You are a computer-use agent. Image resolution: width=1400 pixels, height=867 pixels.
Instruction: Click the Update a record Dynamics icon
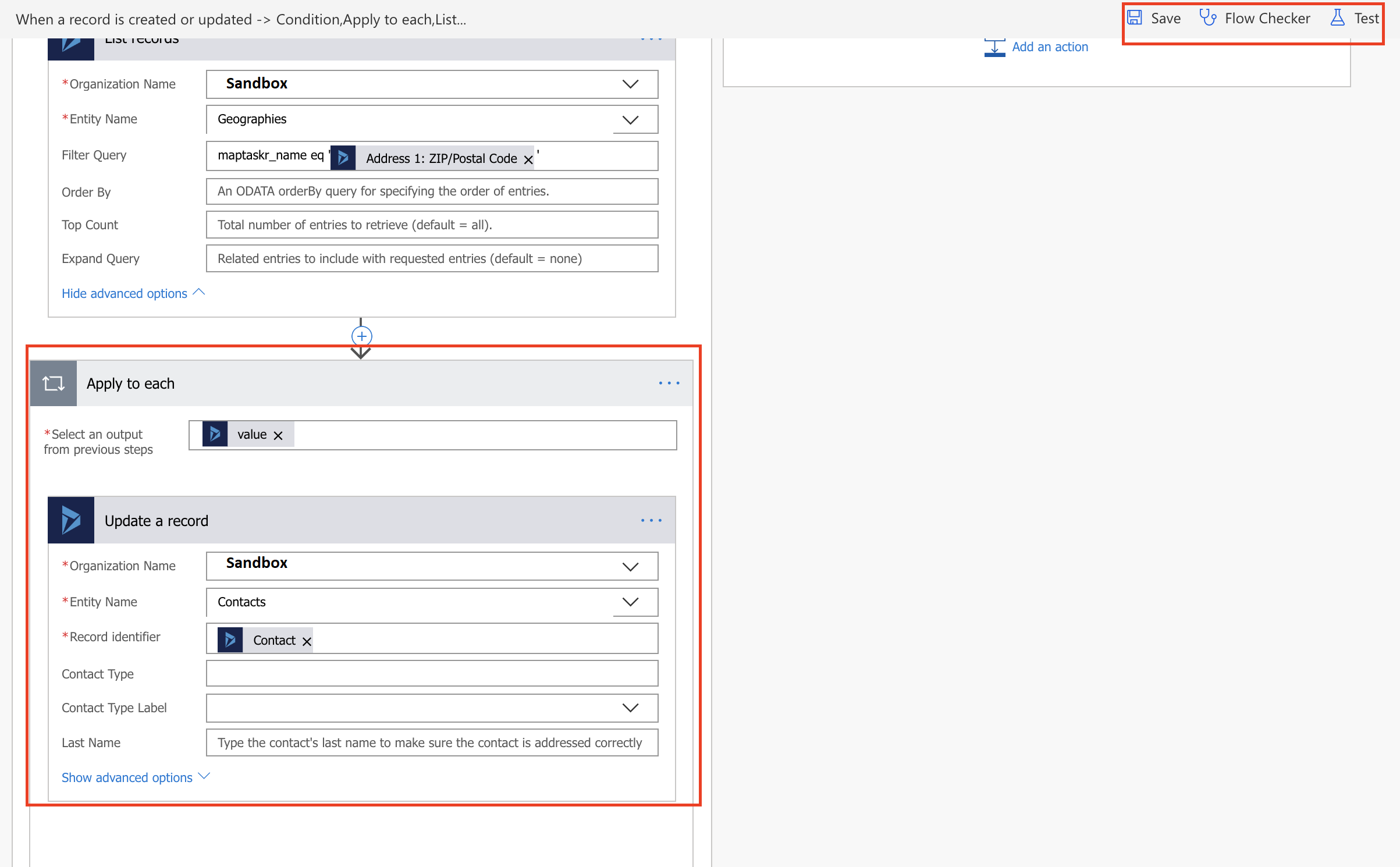71,520
